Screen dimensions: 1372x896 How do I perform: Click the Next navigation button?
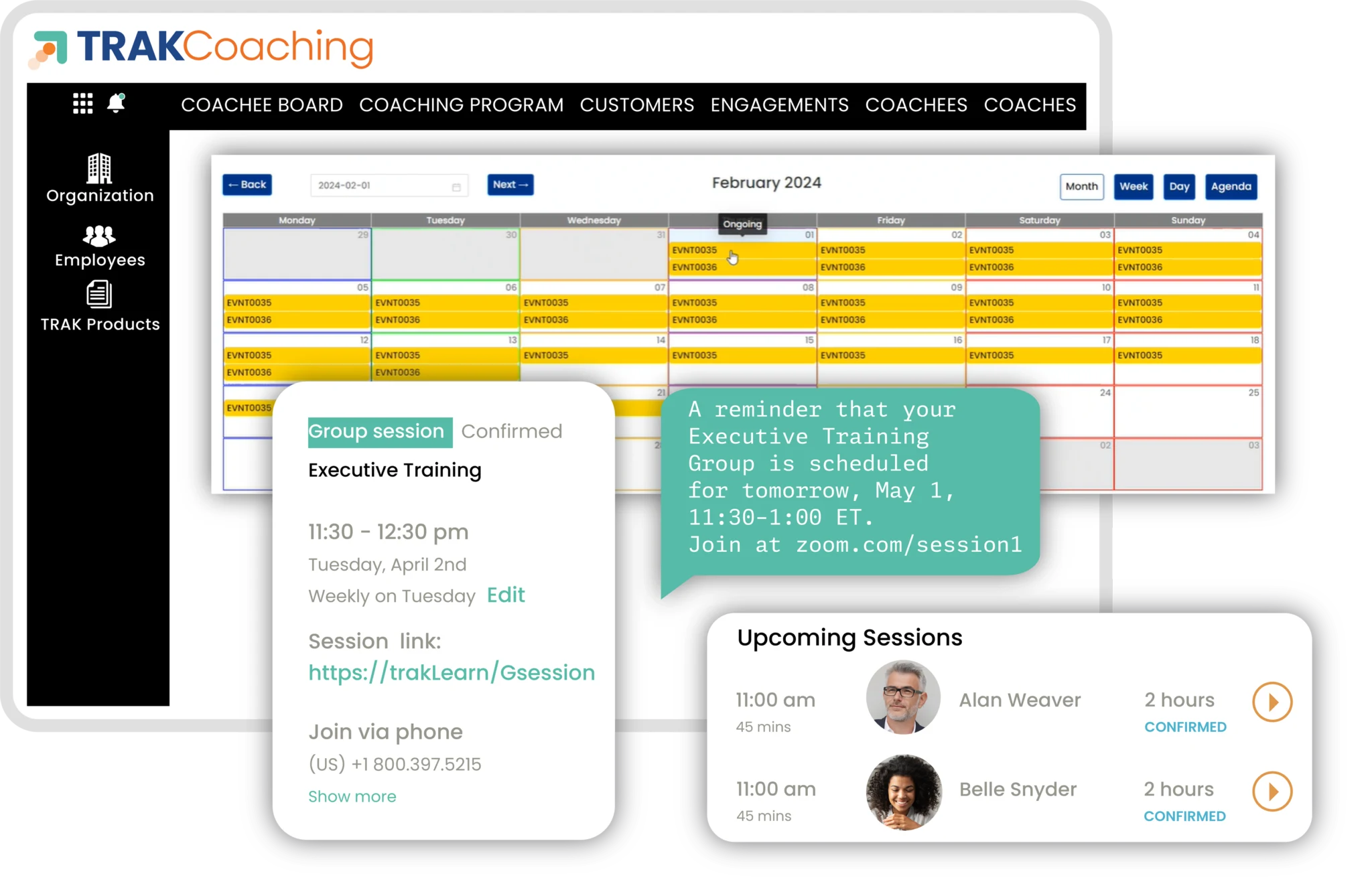coord(510,184)
